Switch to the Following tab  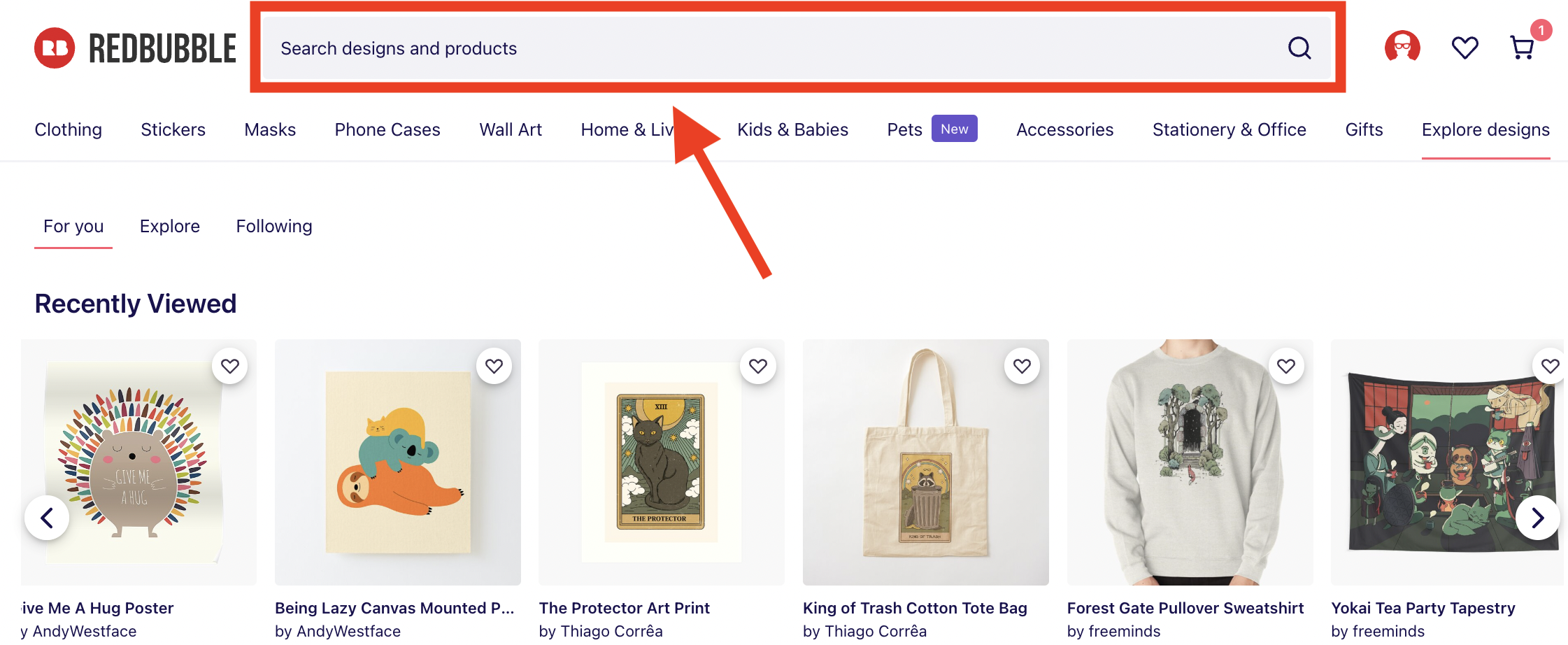[x=273, y=226]
